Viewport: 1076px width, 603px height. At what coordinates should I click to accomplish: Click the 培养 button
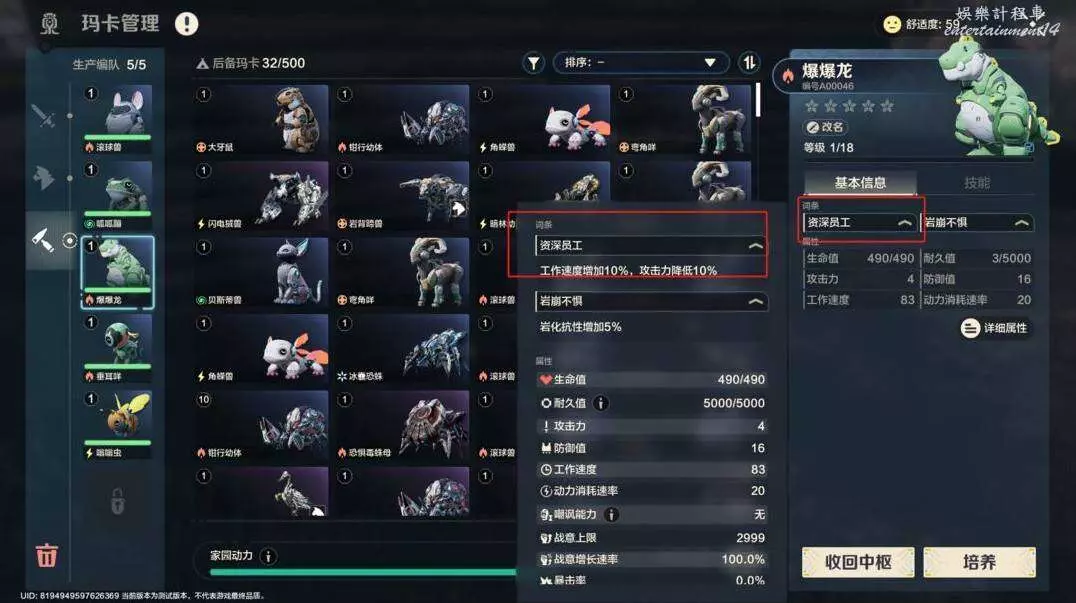coord(979,563)
